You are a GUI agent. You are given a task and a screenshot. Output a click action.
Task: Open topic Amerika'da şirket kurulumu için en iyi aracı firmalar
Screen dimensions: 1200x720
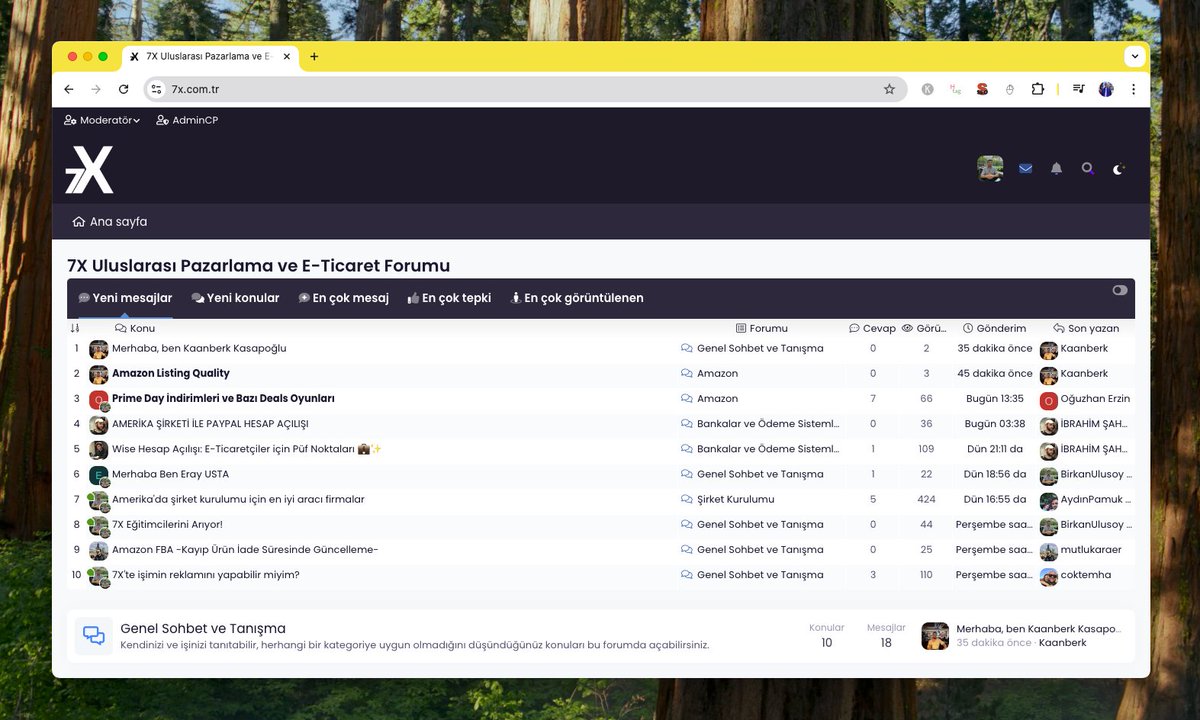[x=238, y=499]
